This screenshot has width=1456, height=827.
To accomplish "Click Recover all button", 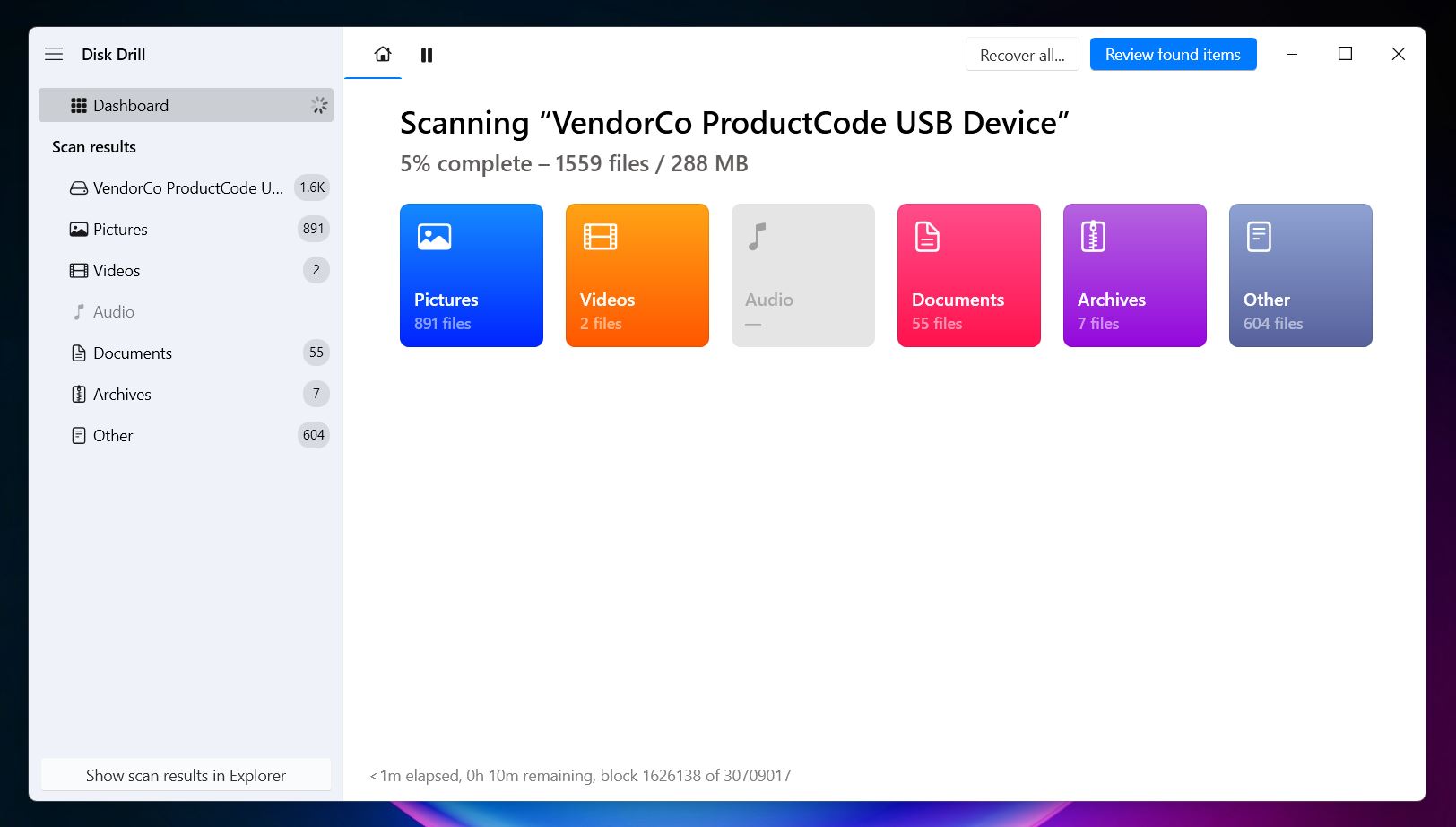I will [x=1022, y=55].
